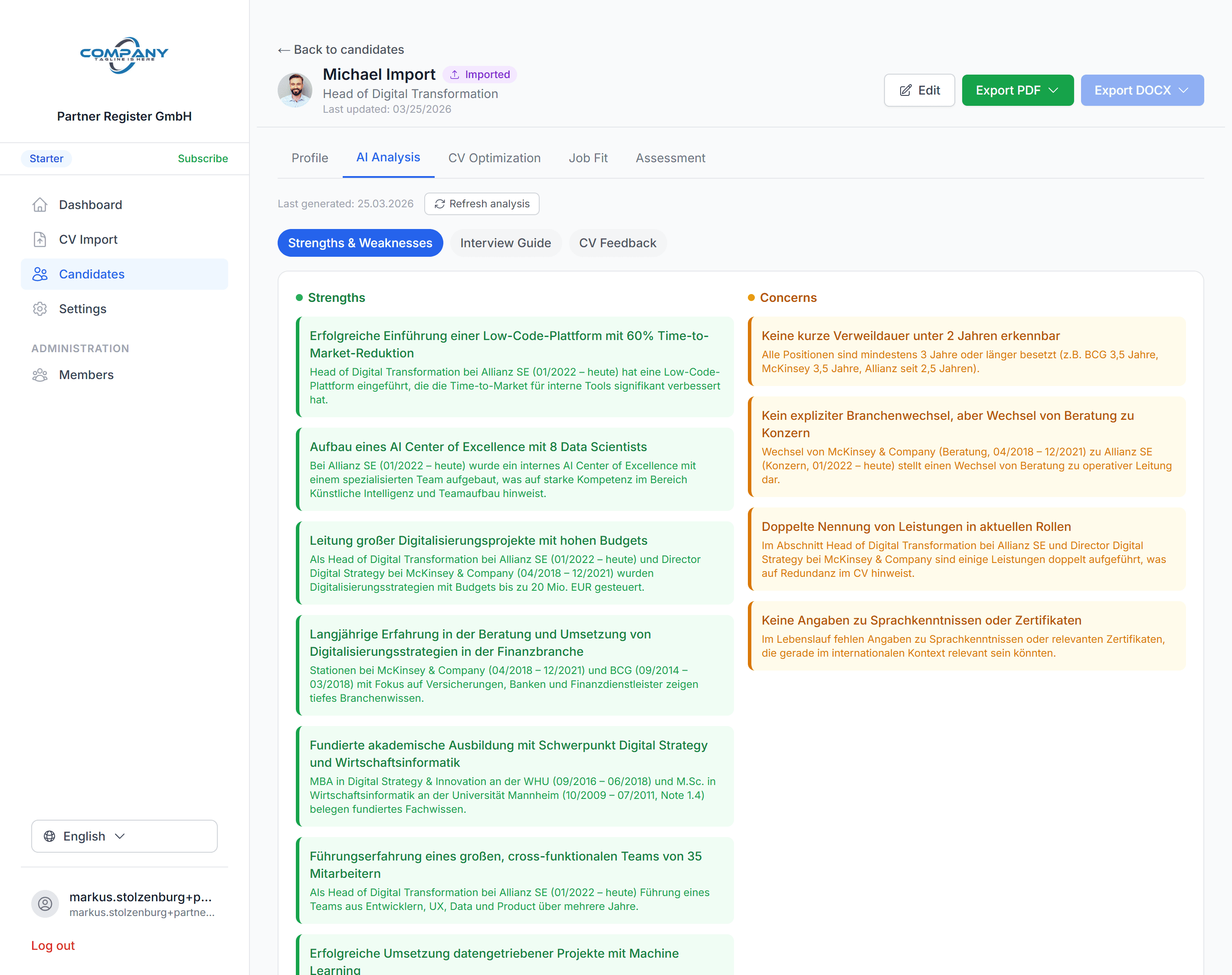Click the Subscribe link
This screenshot has height=975, width=1232.
click(x=203, y=158)
